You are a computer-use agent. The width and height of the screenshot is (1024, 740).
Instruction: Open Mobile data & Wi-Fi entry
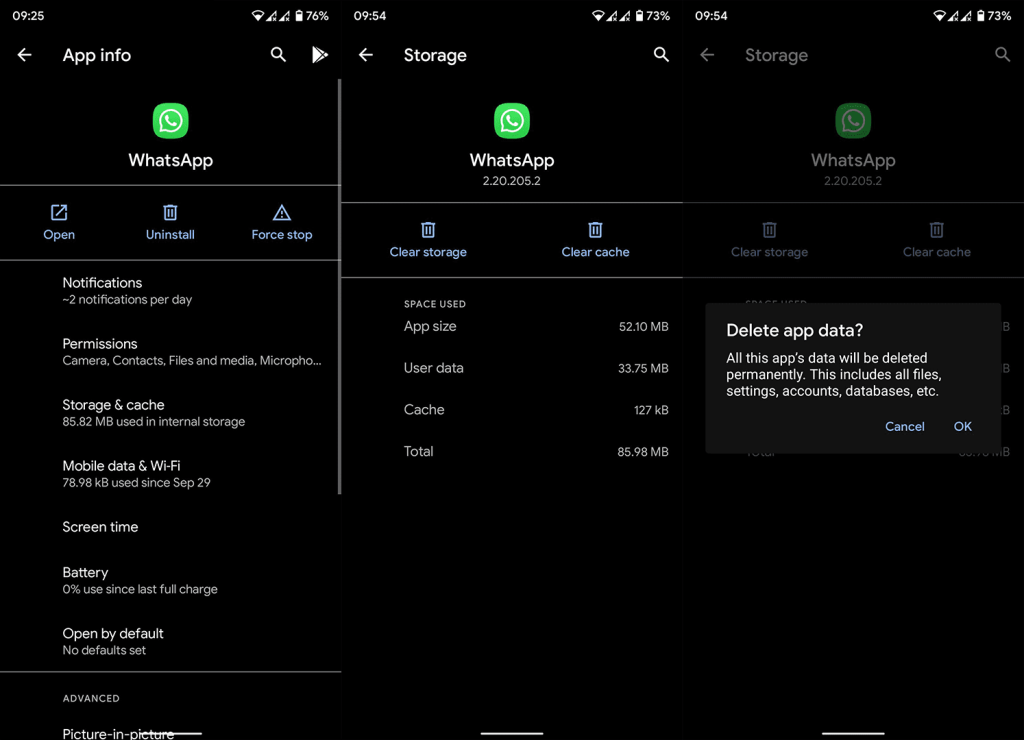170,474
